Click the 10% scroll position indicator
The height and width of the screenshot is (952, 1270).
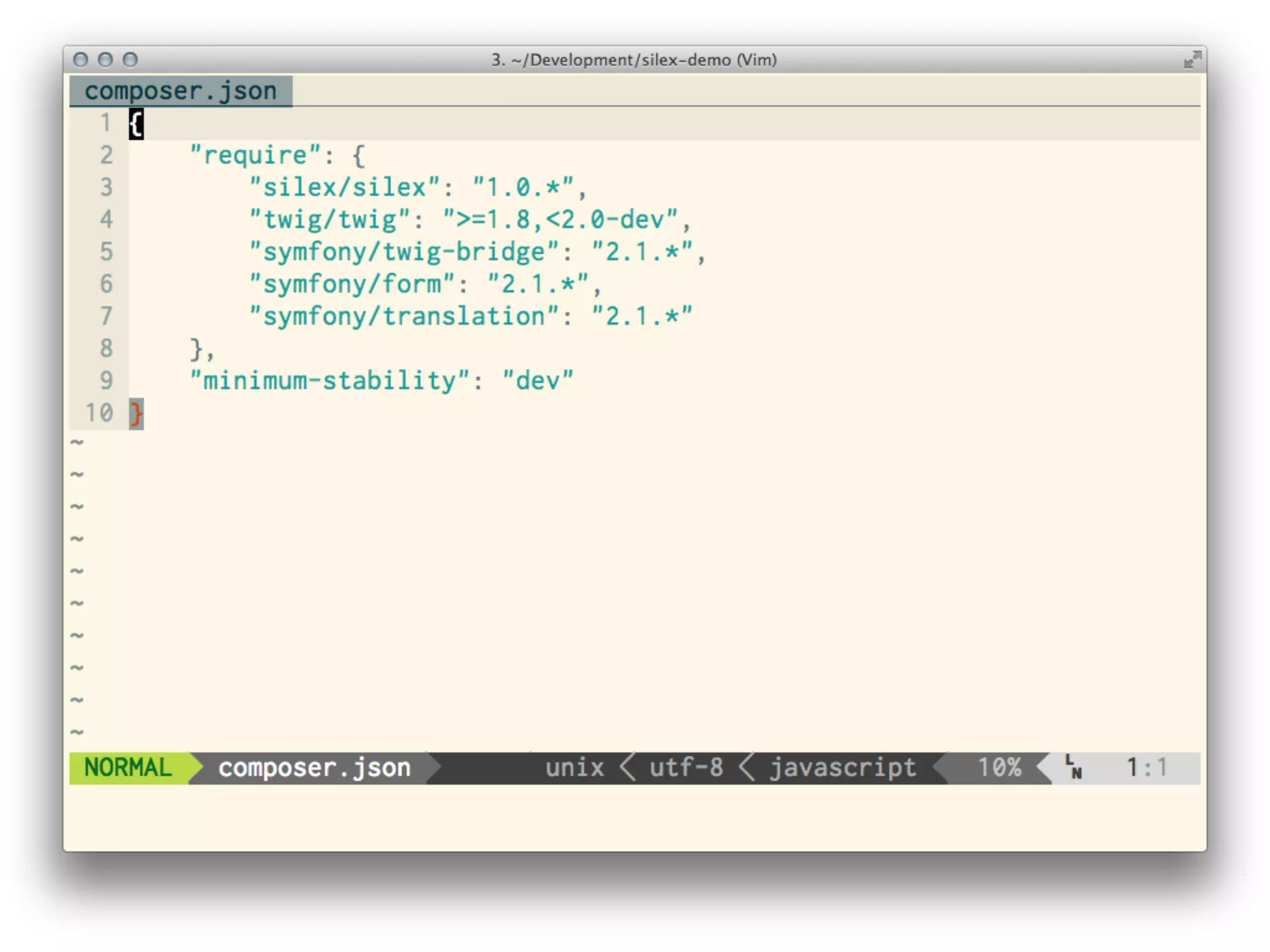point(999,767)
